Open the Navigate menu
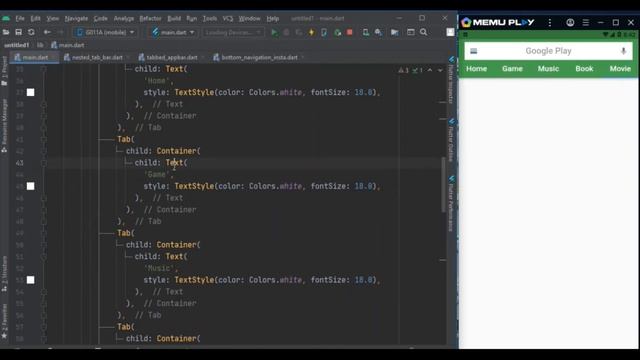The image size is (640, 360). 76,18
